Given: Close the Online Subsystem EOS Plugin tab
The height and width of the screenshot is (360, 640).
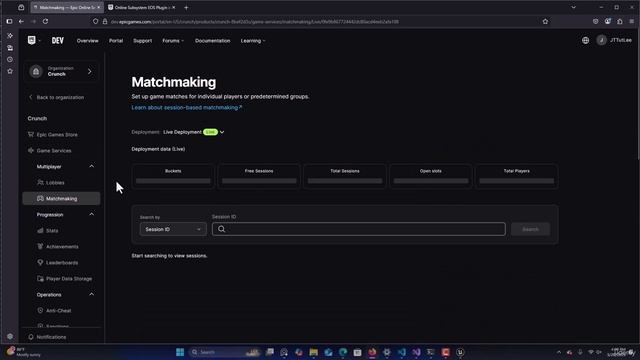Looking at the screenshot, I should (173, 7).
